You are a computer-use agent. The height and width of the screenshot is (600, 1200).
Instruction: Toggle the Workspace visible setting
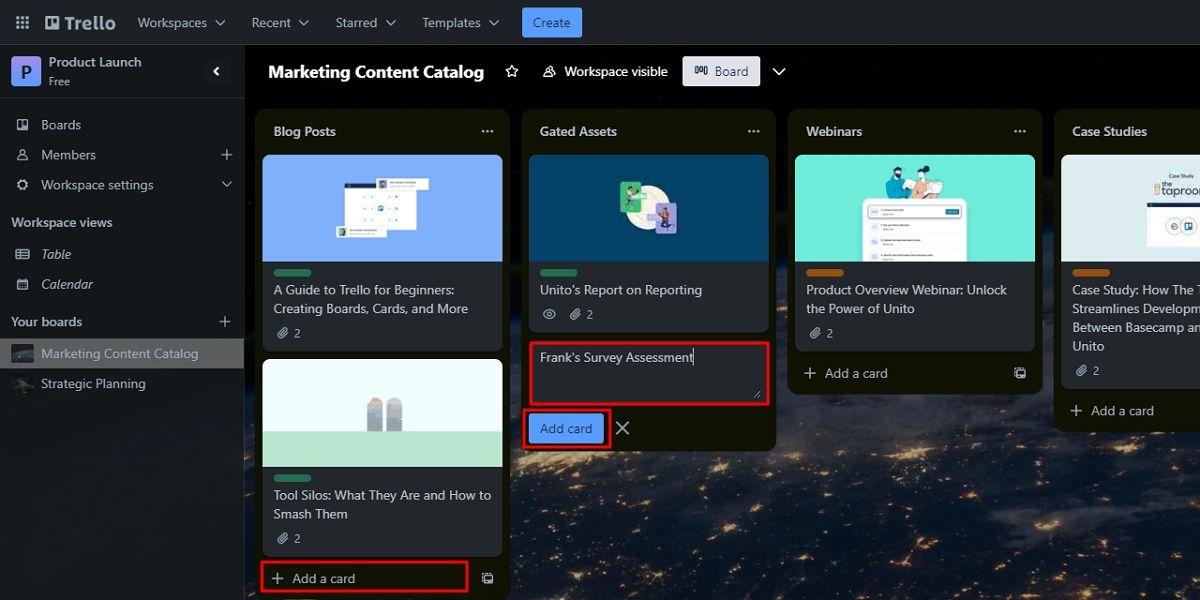(x=604, y=71)
